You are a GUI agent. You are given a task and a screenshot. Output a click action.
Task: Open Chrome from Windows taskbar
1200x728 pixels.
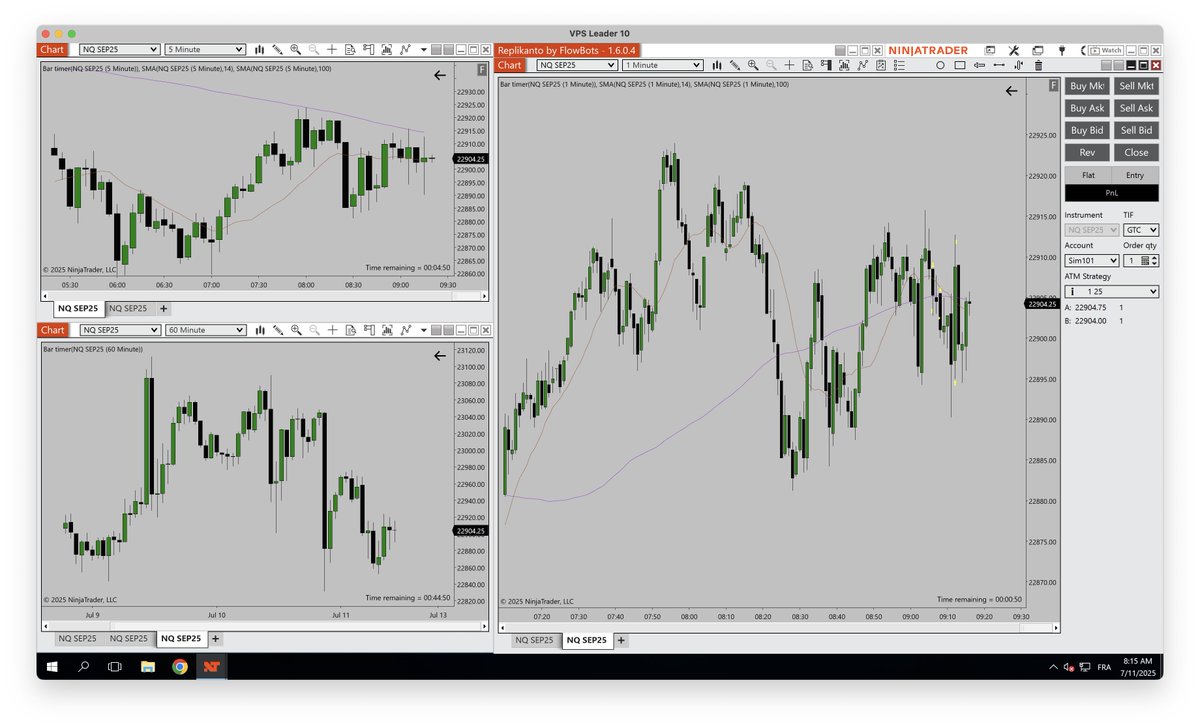[x=179, y=666]
